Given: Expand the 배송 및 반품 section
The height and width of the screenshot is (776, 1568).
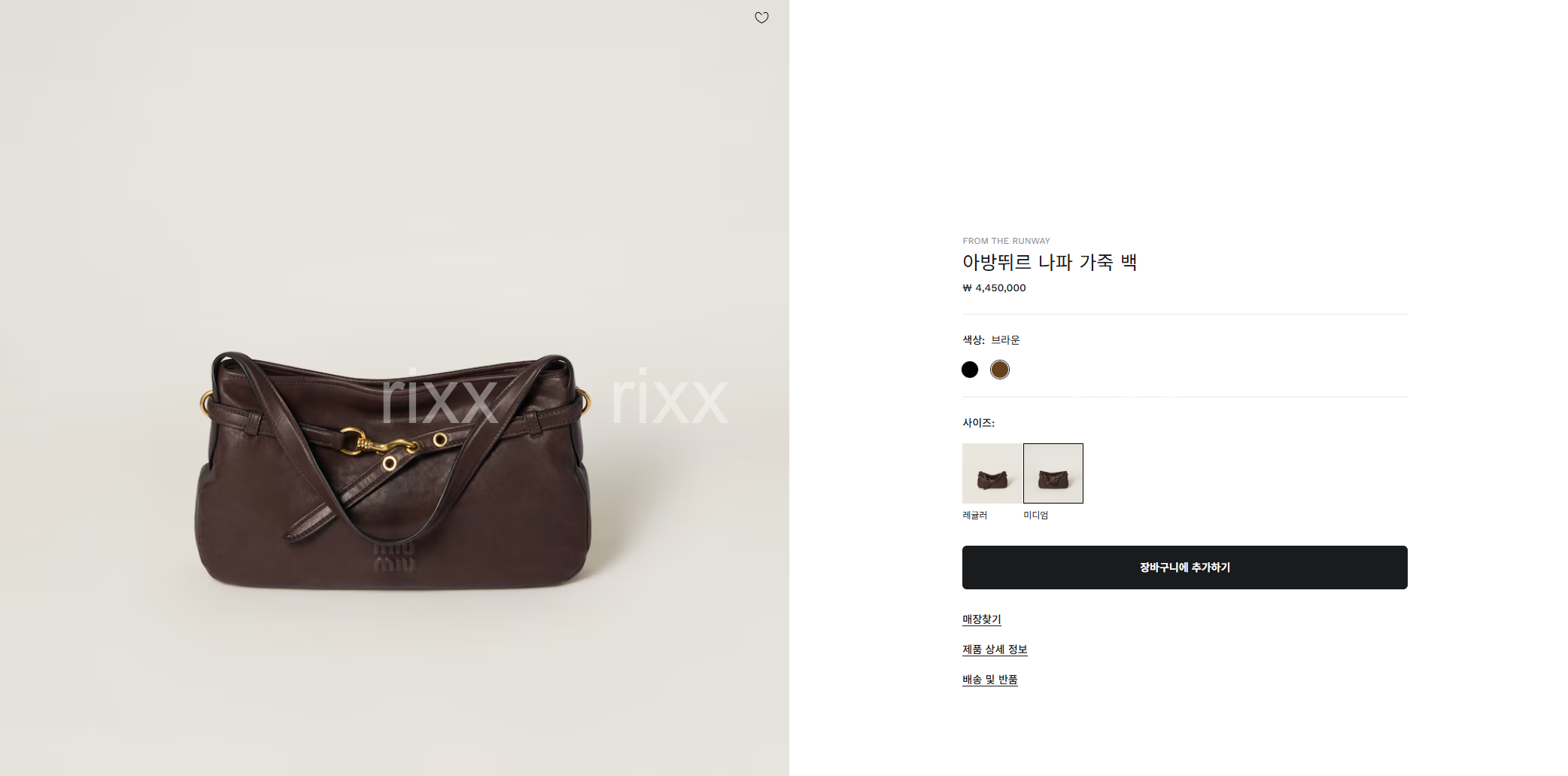Looking at the screenshot, I should pos(990,680).
